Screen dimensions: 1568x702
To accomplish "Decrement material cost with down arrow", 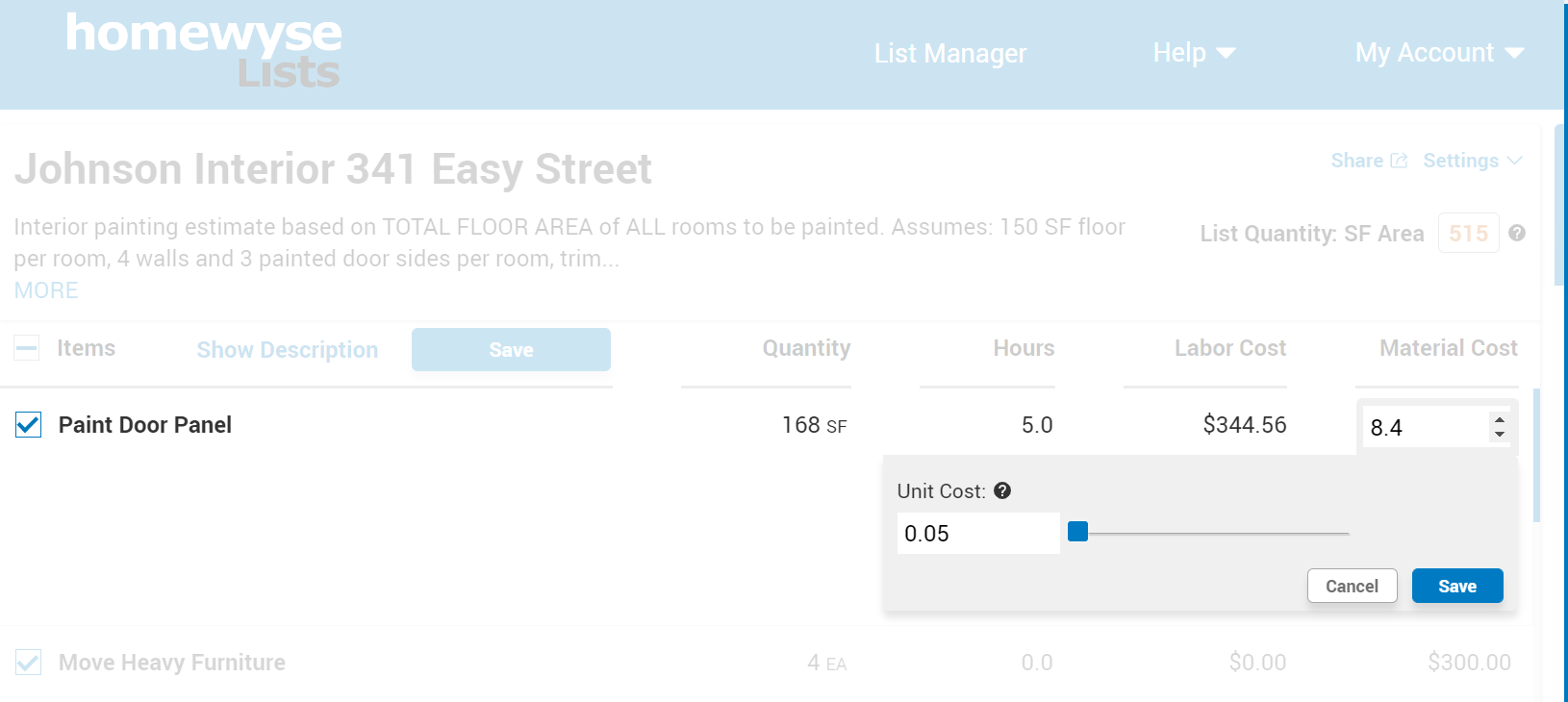I will coord(1499,435).
